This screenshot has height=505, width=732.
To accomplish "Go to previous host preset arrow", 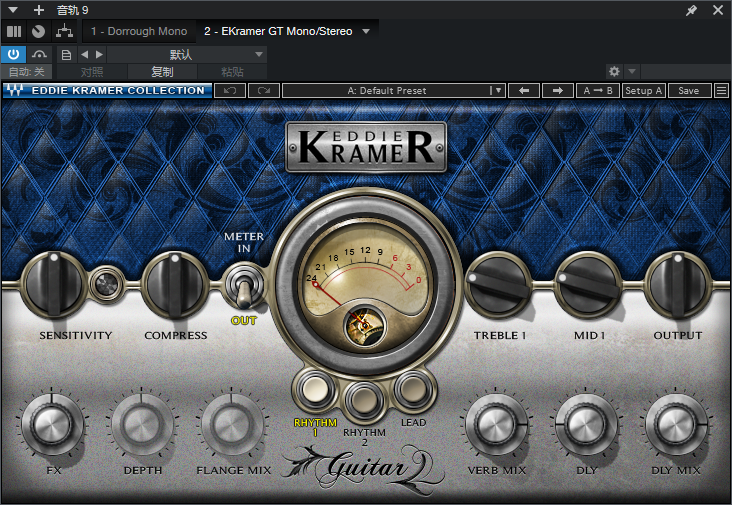I will tap(84, 55).
